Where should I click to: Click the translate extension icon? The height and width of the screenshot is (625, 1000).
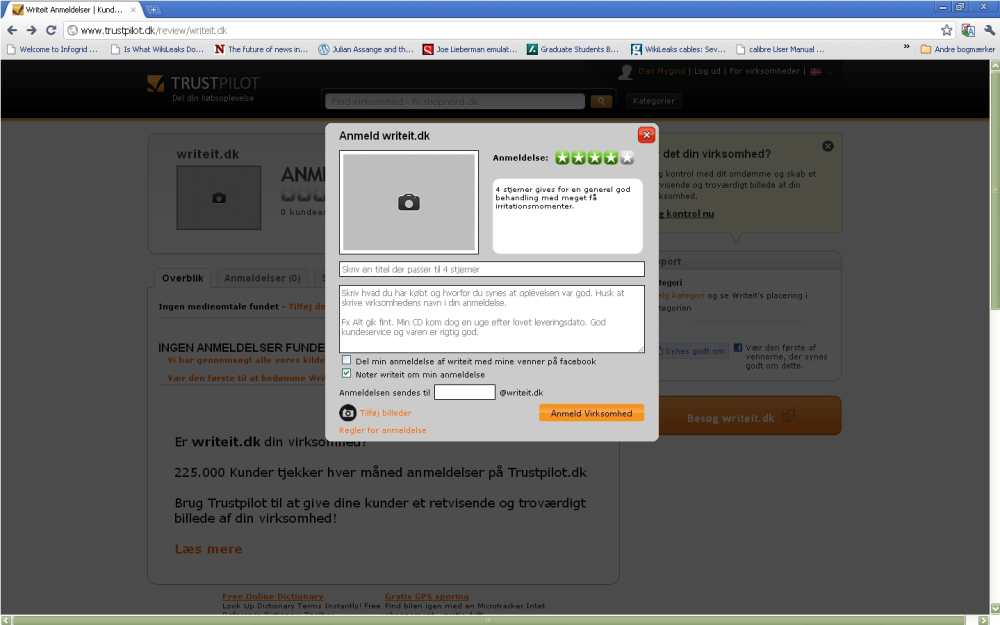[968, 30]
